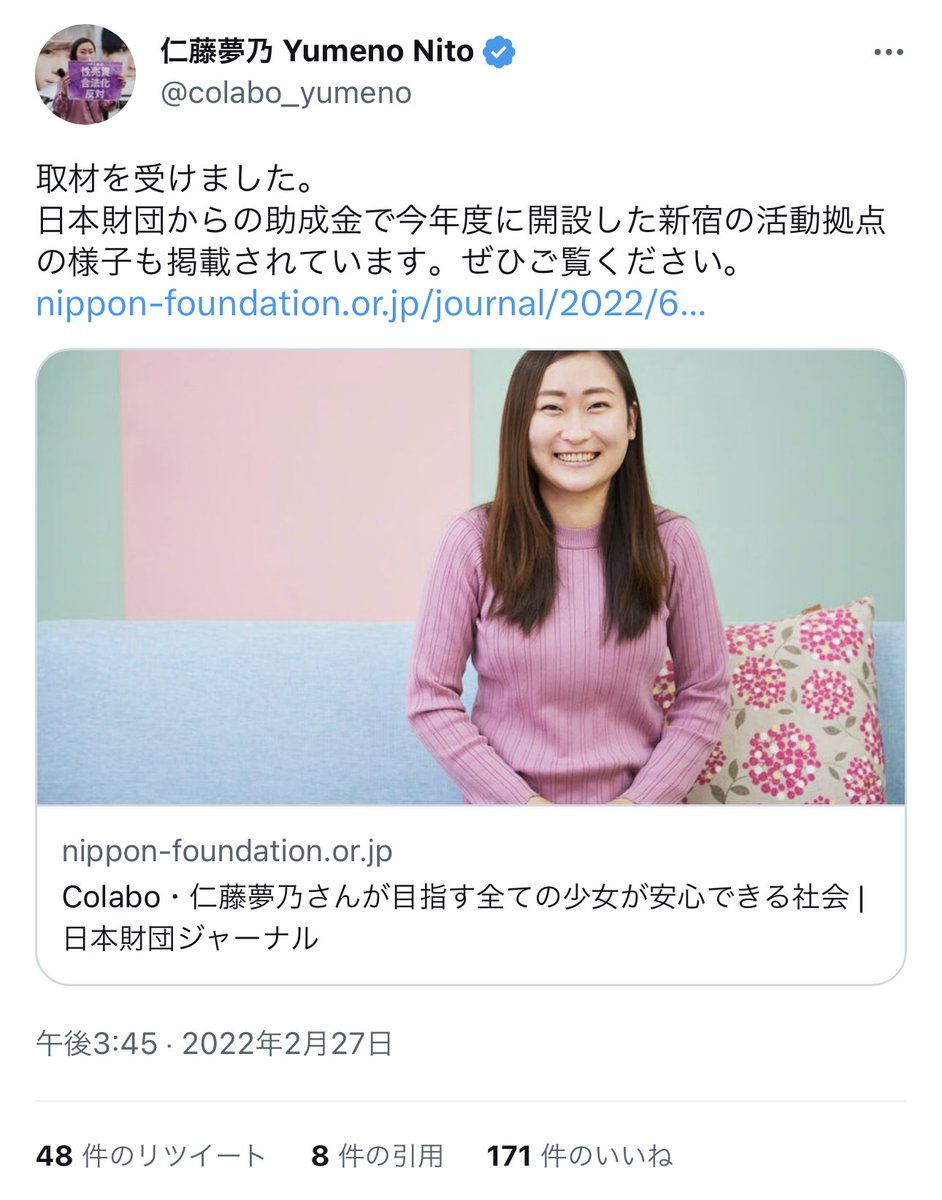Screen dimensions: 942x1200
Task: Click tweet text line mentioning 日本財団からの助成金
Action: 461,222
